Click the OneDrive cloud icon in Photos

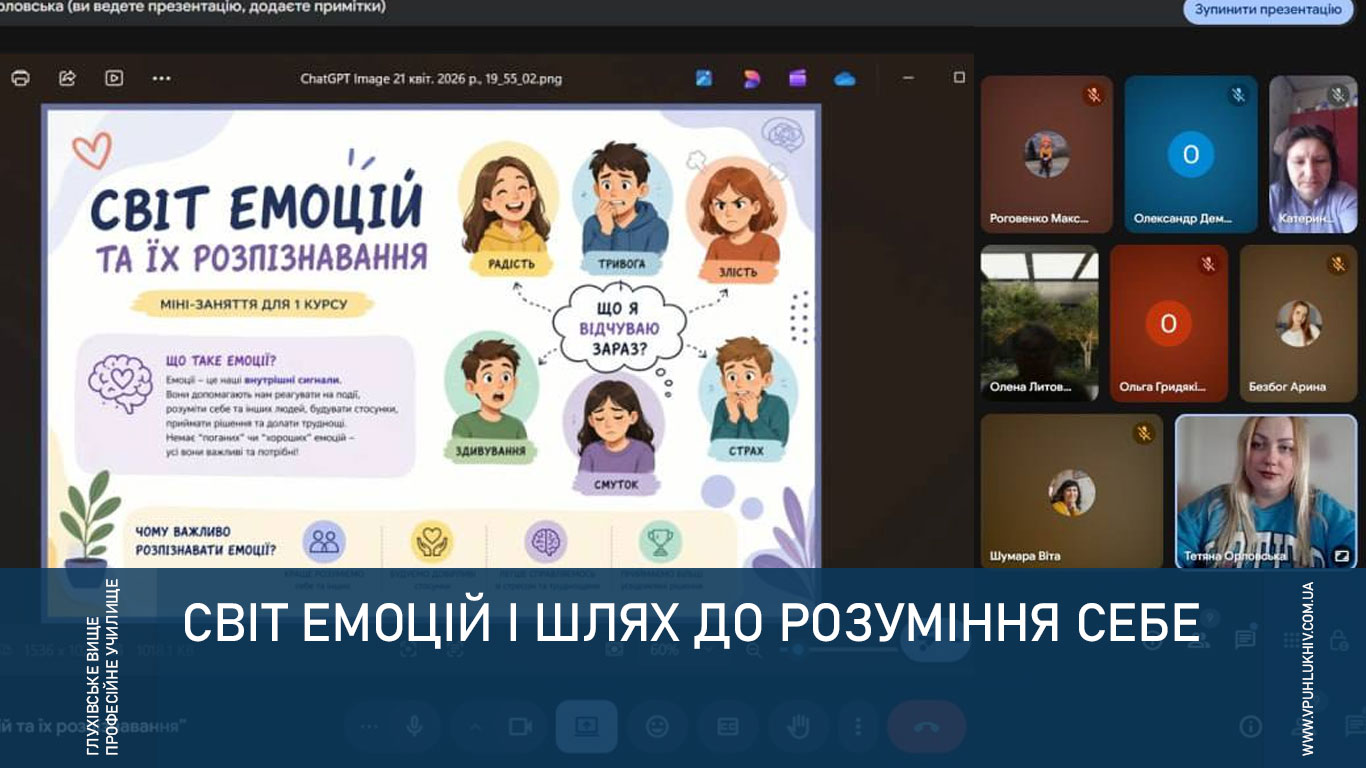click(845, 78)
